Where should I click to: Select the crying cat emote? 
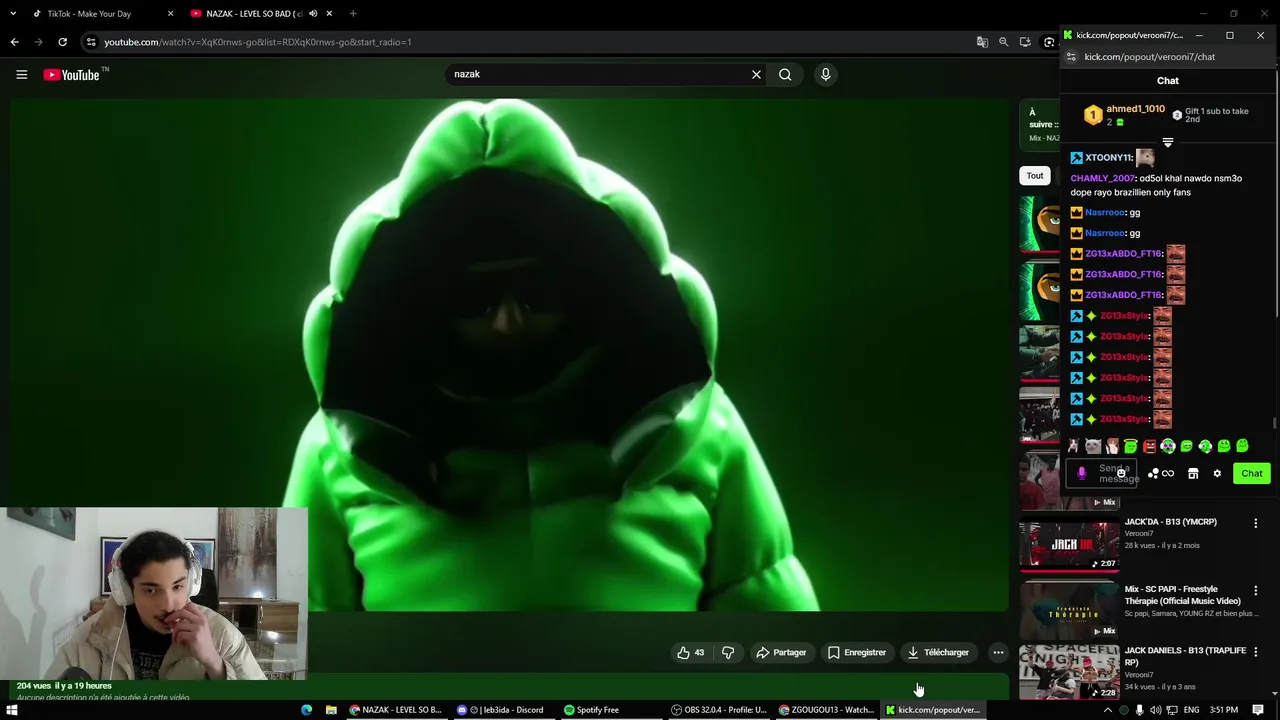(x=1093, y=446)
